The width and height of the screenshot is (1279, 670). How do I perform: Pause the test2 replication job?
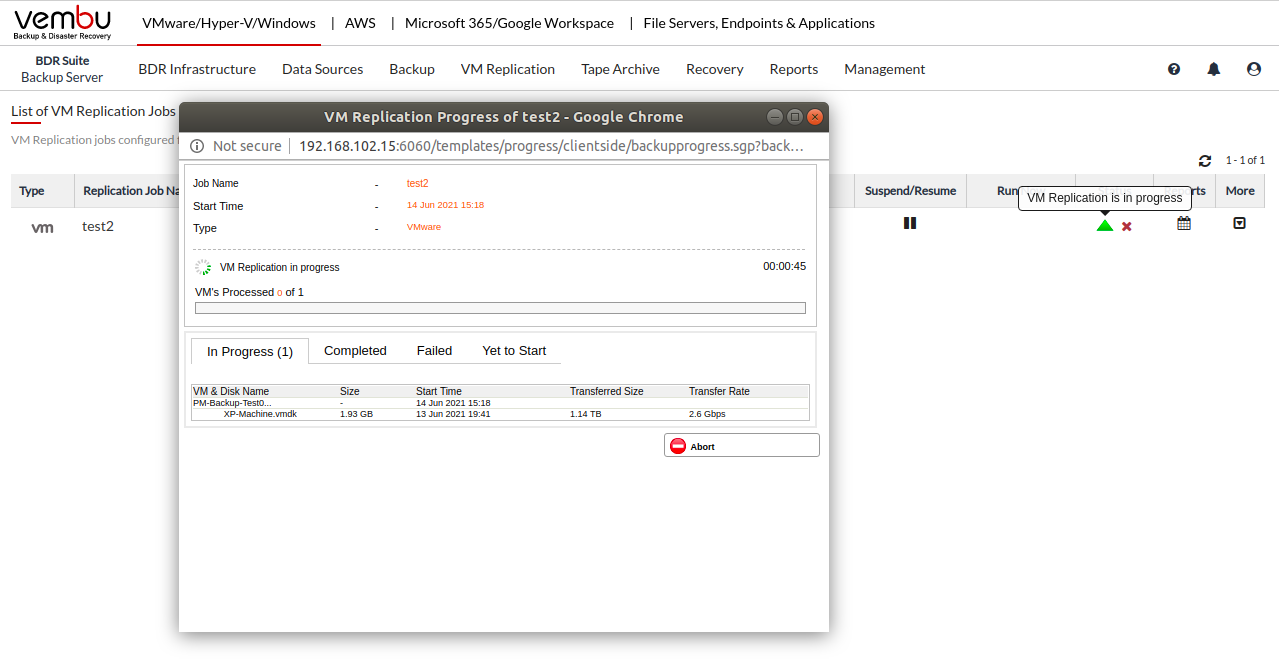[909, 223]
